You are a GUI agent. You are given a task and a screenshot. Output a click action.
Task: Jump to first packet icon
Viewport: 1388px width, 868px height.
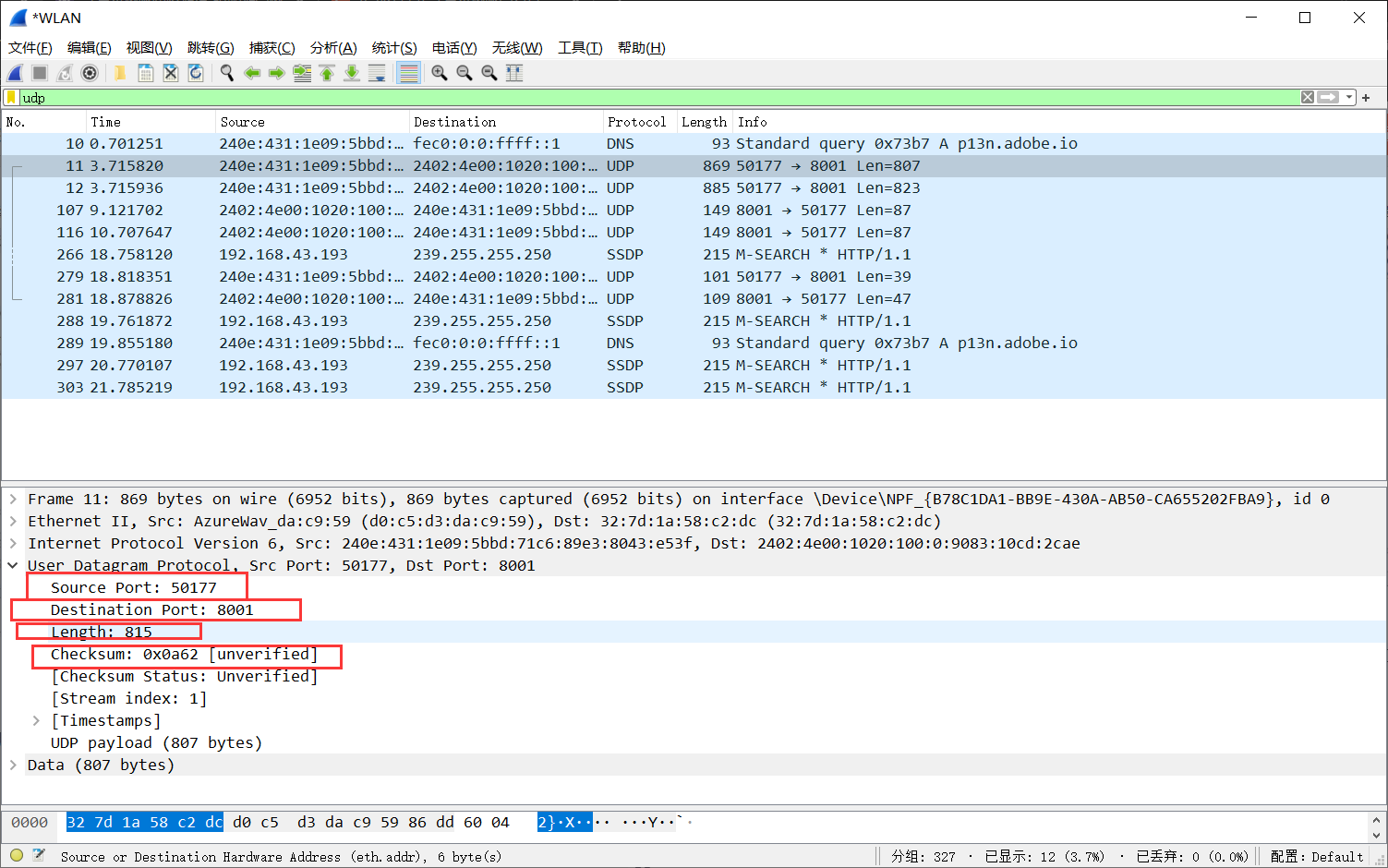[x=327, y=73]
